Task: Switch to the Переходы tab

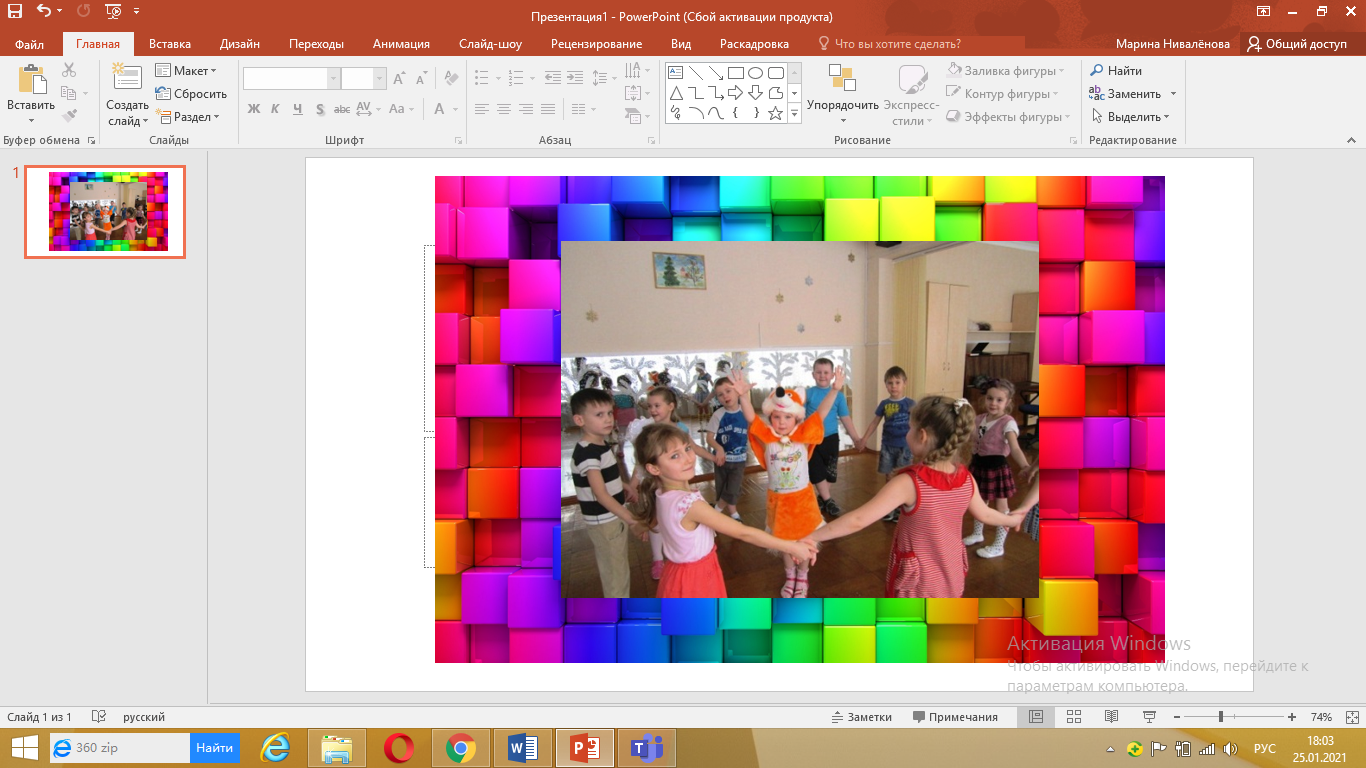Action: [x=316, y=44]
